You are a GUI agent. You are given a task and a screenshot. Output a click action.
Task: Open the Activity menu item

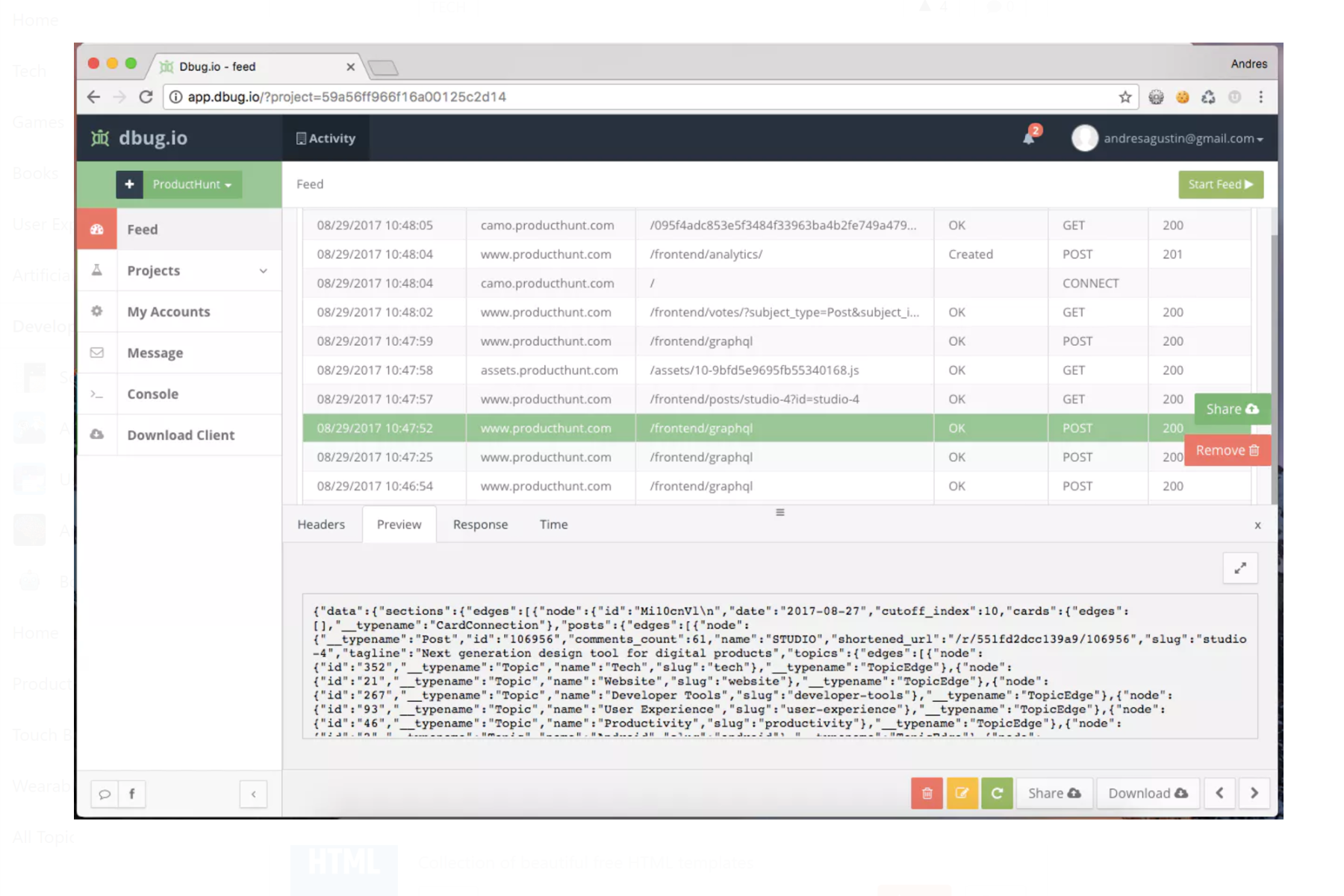pos(326,138)
